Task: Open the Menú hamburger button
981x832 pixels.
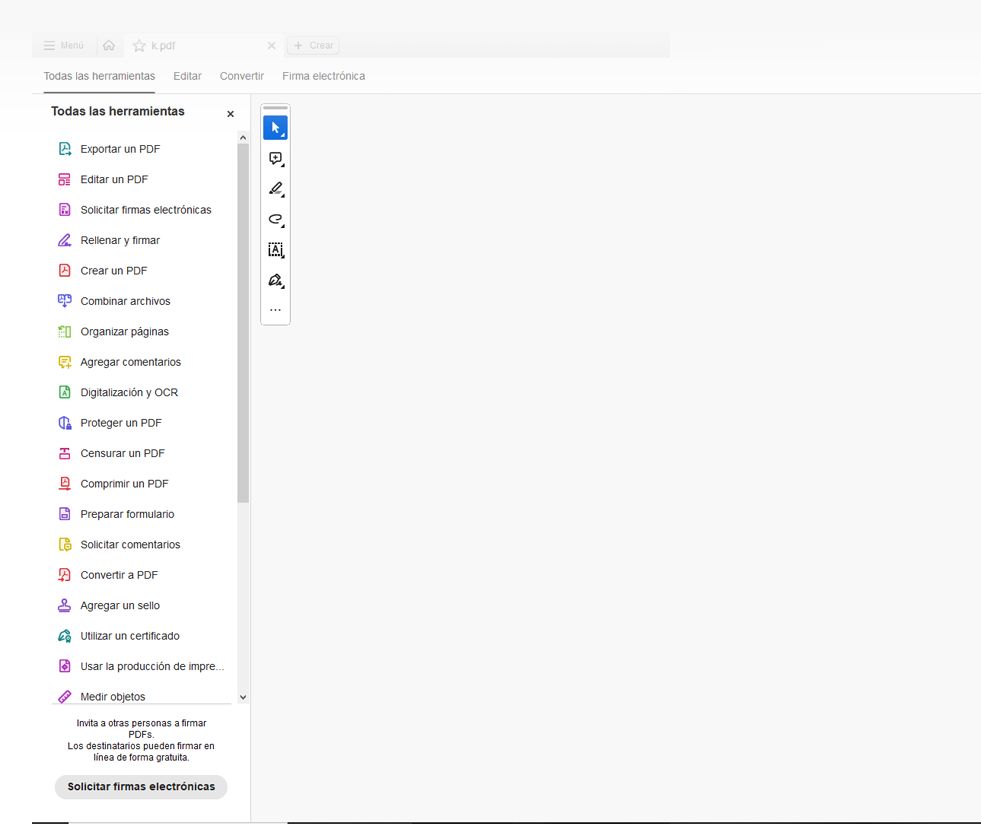Action: click(63, 46)
